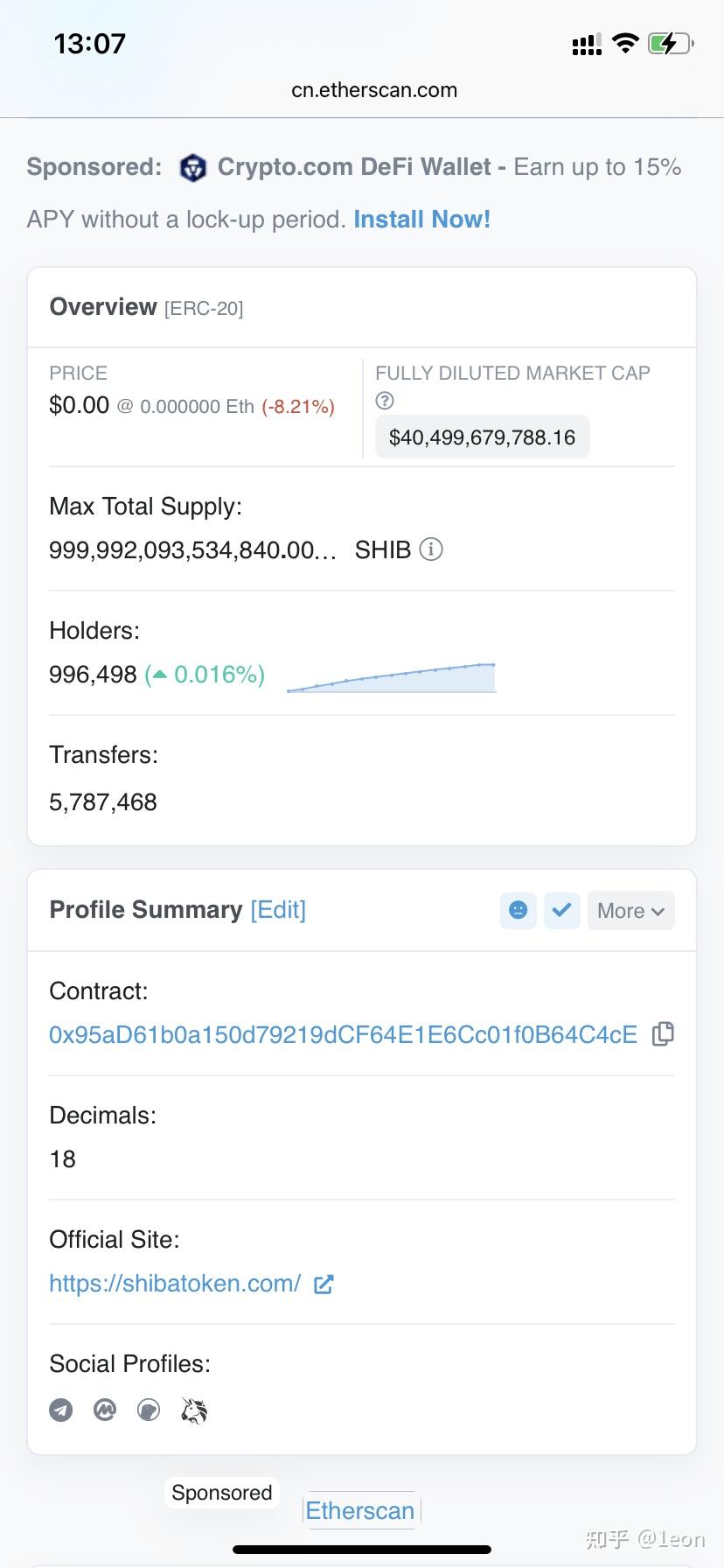Open the [Edit] link in Profile Summary
Image resolution: width=724 pixels, height=1568 pixels.
(278, 910)
